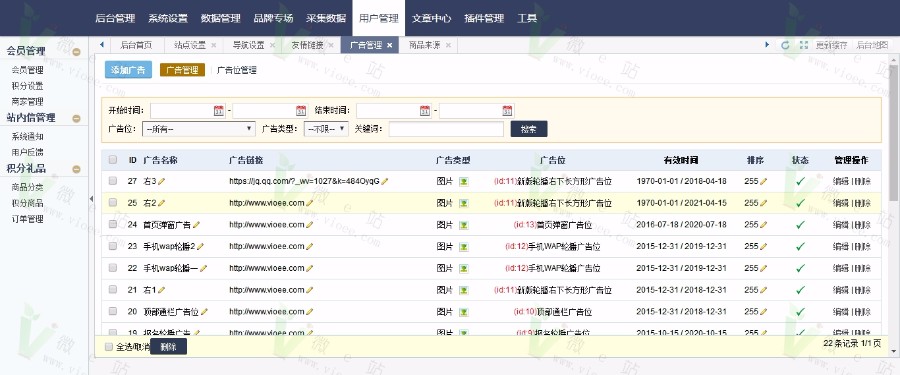Open calendar for first 结束时间 field
The image size is (900, 375).
[425, 111]
